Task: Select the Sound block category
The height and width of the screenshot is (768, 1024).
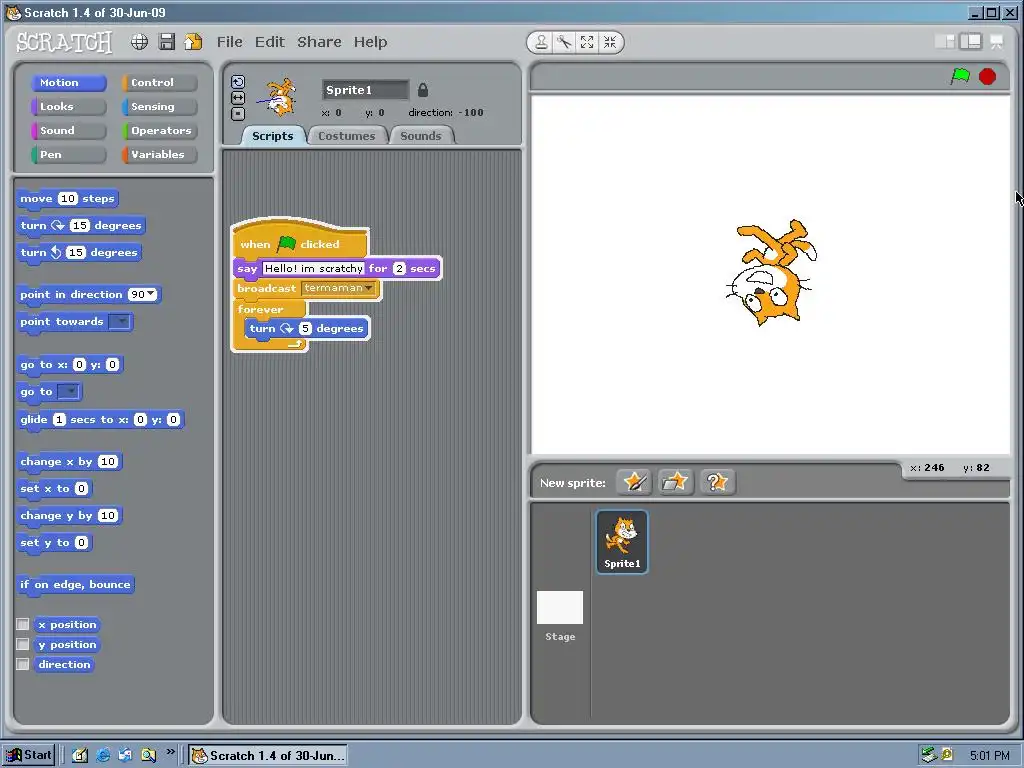Action: [x=68, y=131]
